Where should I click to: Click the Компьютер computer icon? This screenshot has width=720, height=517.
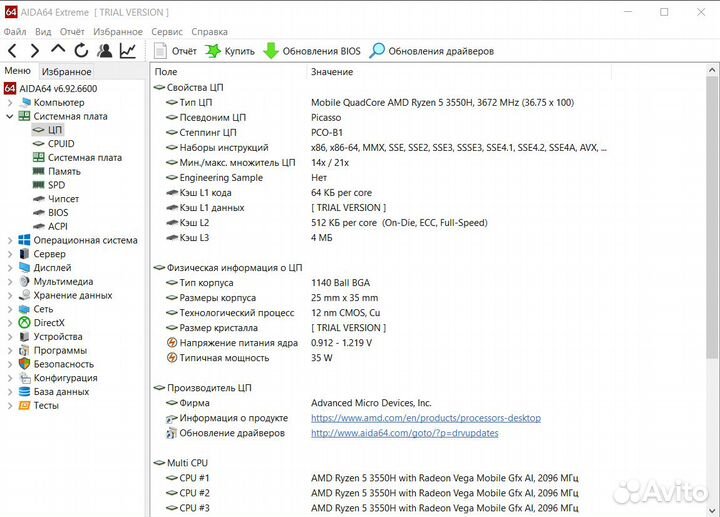(25, 102)
